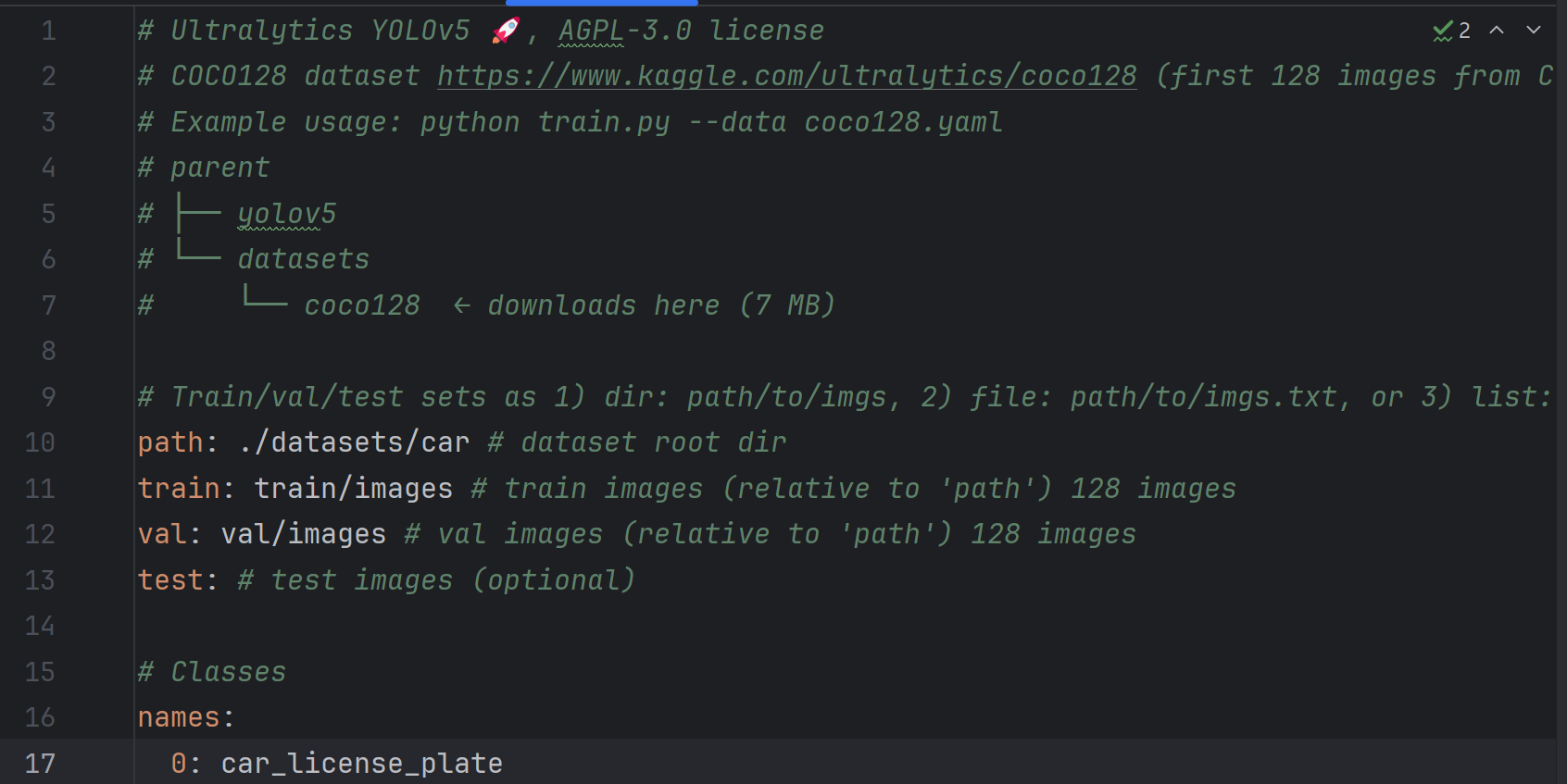Click 'datasets' in tree comment
This screenshot has height=784, width=1567.
pos(304,259)
